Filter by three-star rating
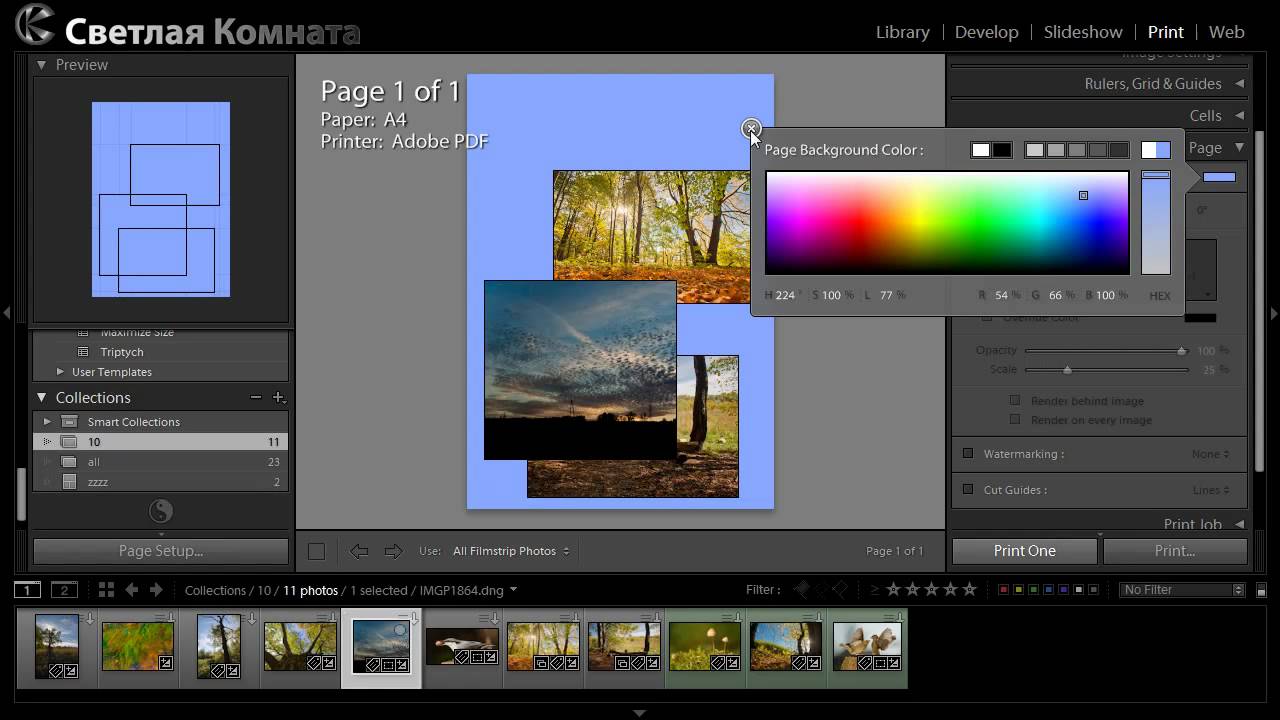The height and width of the screenshot is (720, 1280). coord(931,590)
